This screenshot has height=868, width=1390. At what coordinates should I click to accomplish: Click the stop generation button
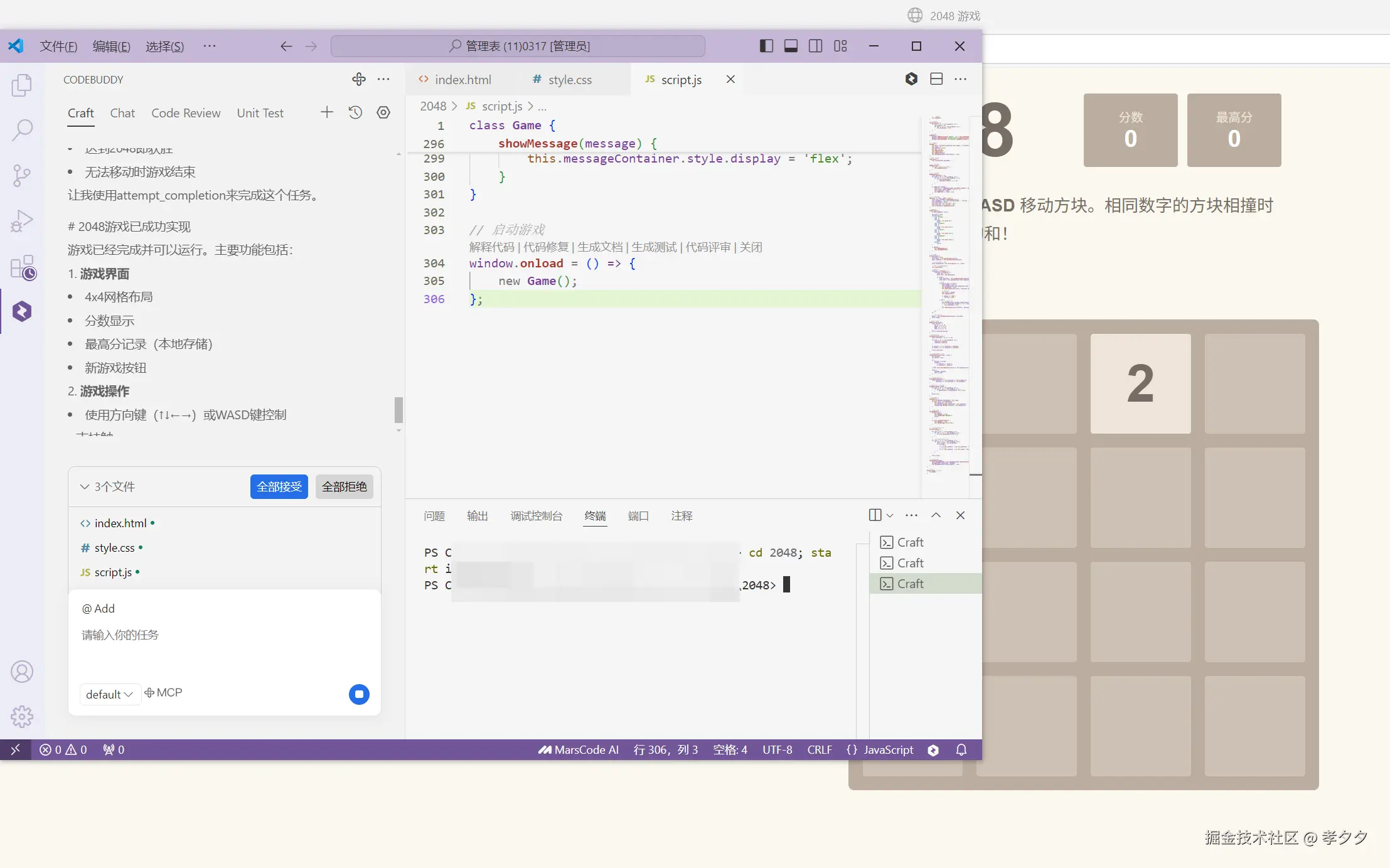pyautogui.click(x=359, y=694)
